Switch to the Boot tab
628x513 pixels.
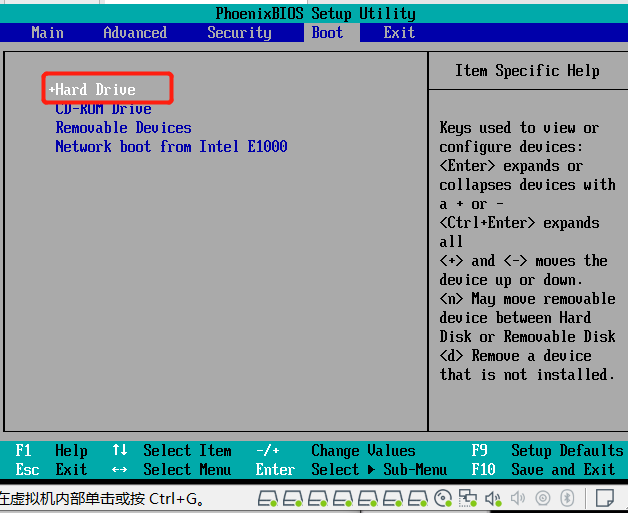click(x=327, y=32)
